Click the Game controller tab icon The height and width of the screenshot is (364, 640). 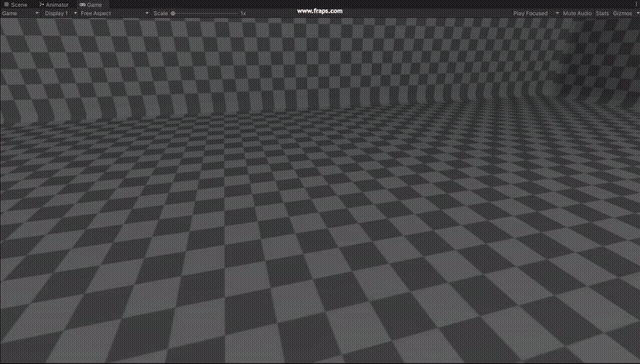pos(82,4)
